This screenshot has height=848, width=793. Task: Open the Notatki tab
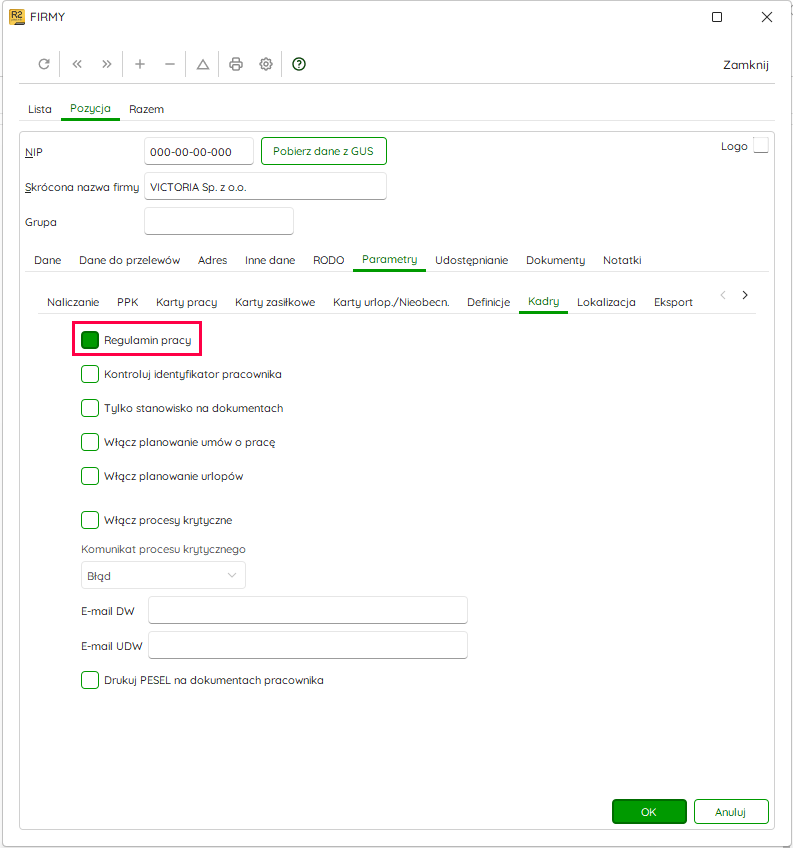[x=622, y=261]
